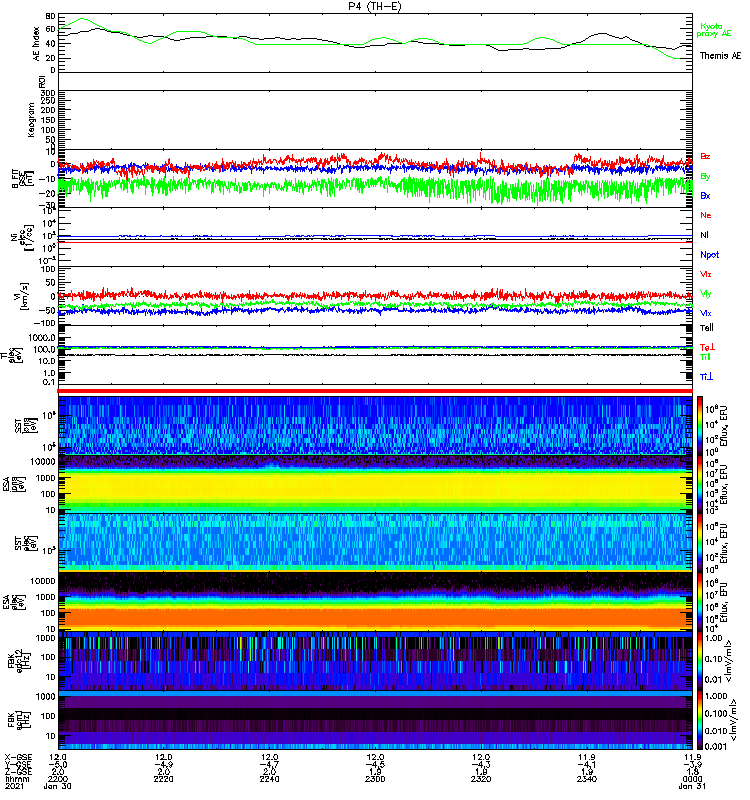Select the green Kyoto proxy AE legend label
Image resolution: width=750 pixels, height=800 pixels.
click(x=714, y=30)
